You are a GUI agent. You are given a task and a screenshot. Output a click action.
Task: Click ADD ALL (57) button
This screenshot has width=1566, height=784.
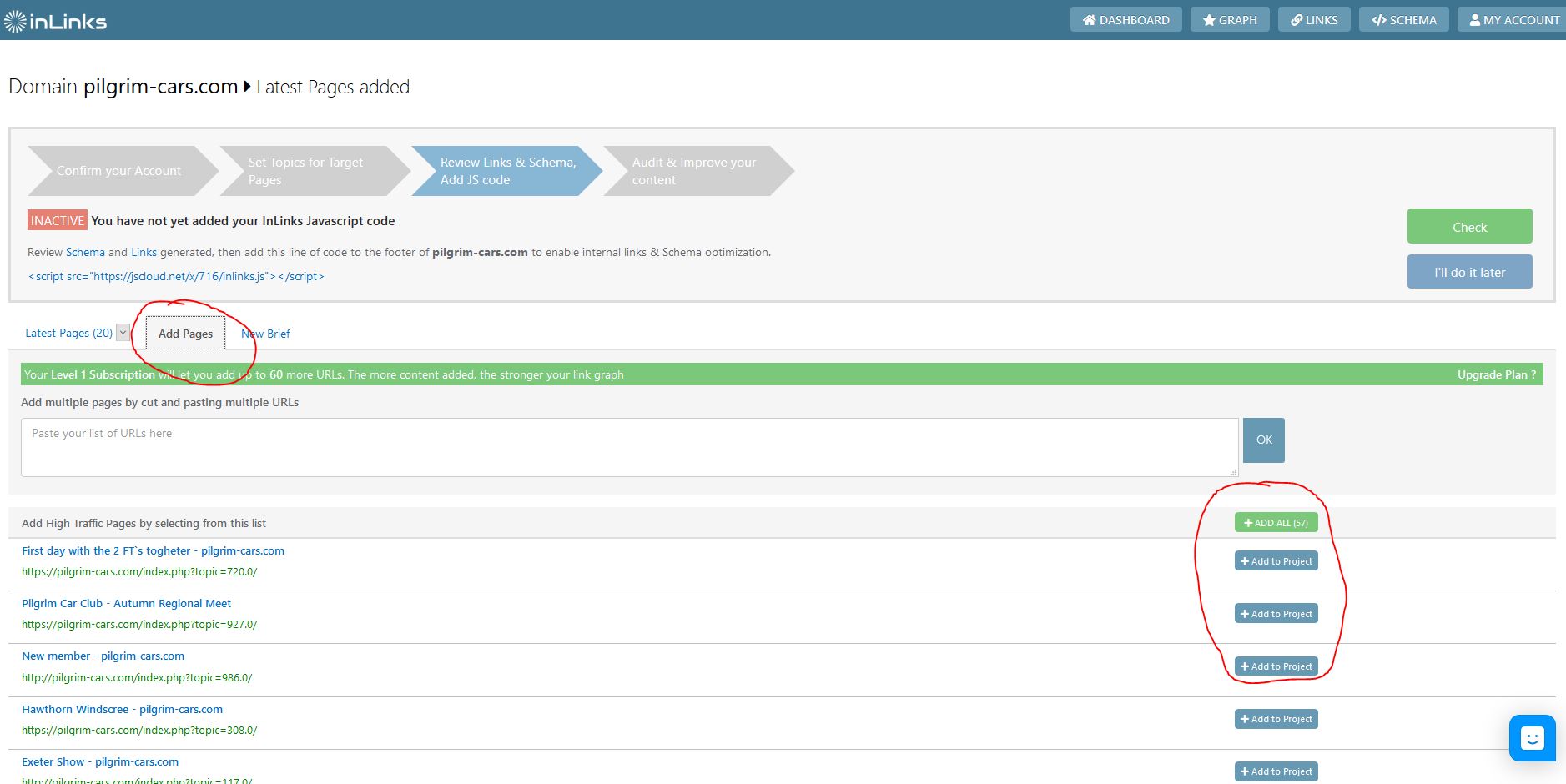(1276, 522)
